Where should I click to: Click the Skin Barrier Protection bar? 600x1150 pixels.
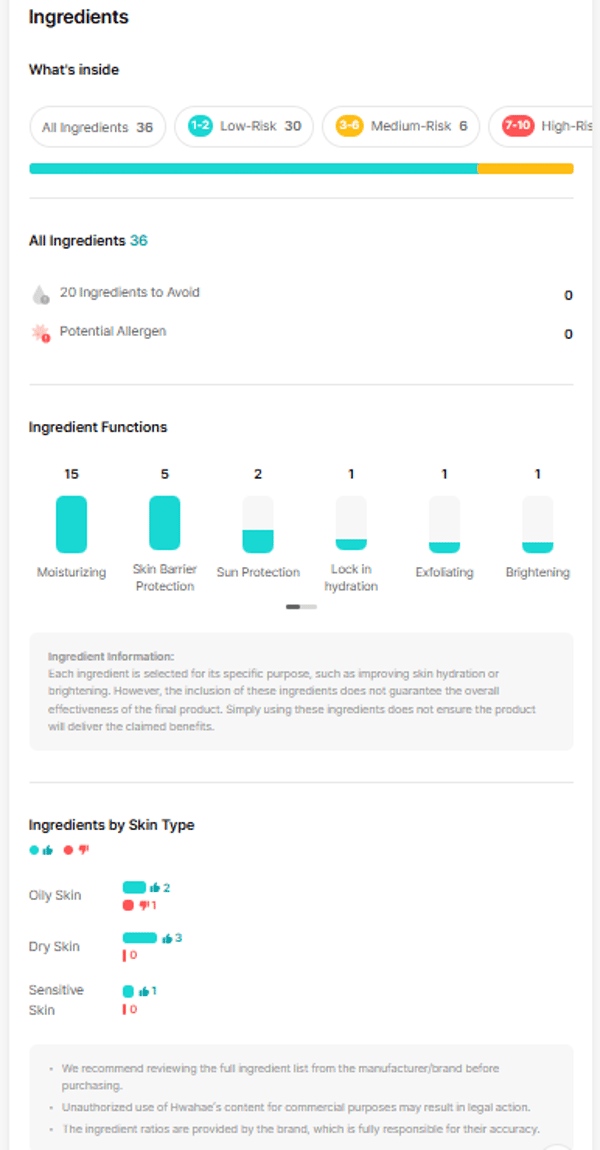pos(165,523)
